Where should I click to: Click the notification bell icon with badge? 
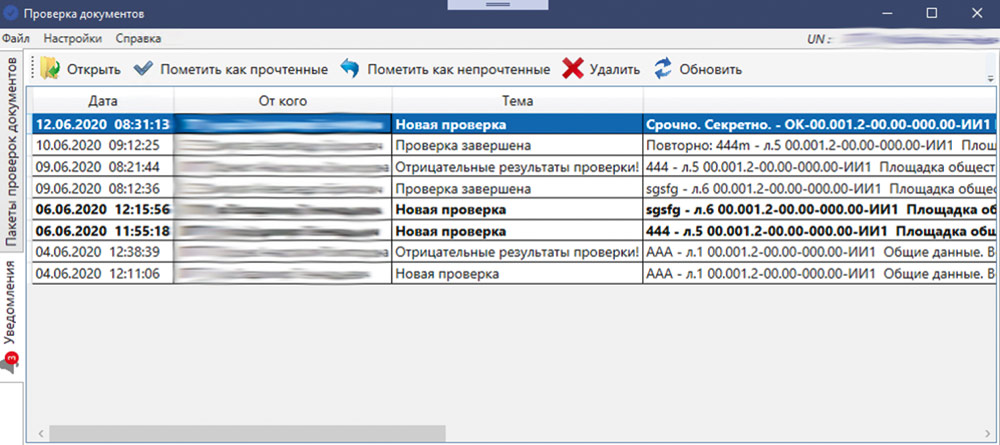(x=11, y=361)
